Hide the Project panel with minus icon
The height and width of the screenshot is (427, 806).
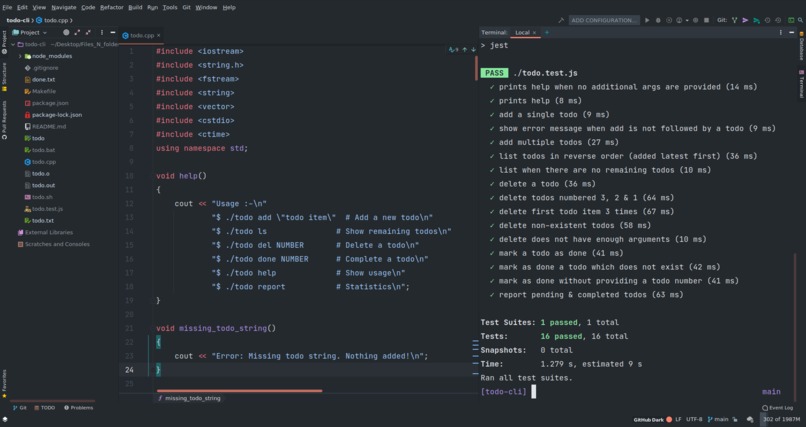click(113, 32)
